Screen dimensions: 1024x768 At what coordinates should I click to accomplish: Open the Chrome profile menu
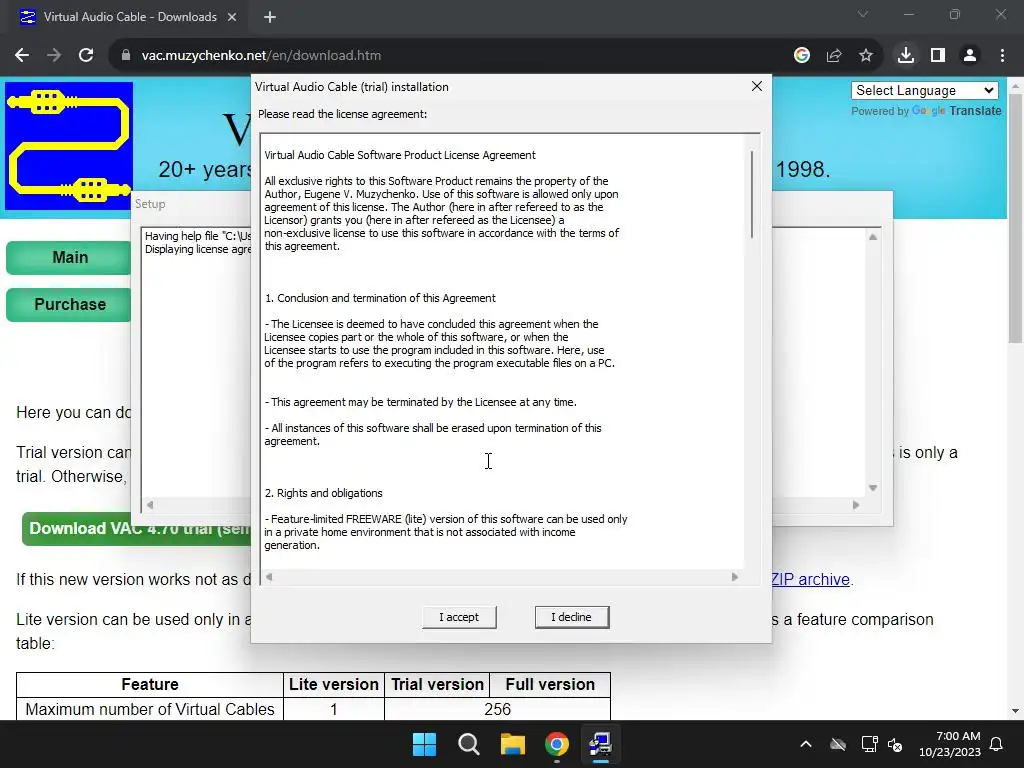(x=970, y=56)
